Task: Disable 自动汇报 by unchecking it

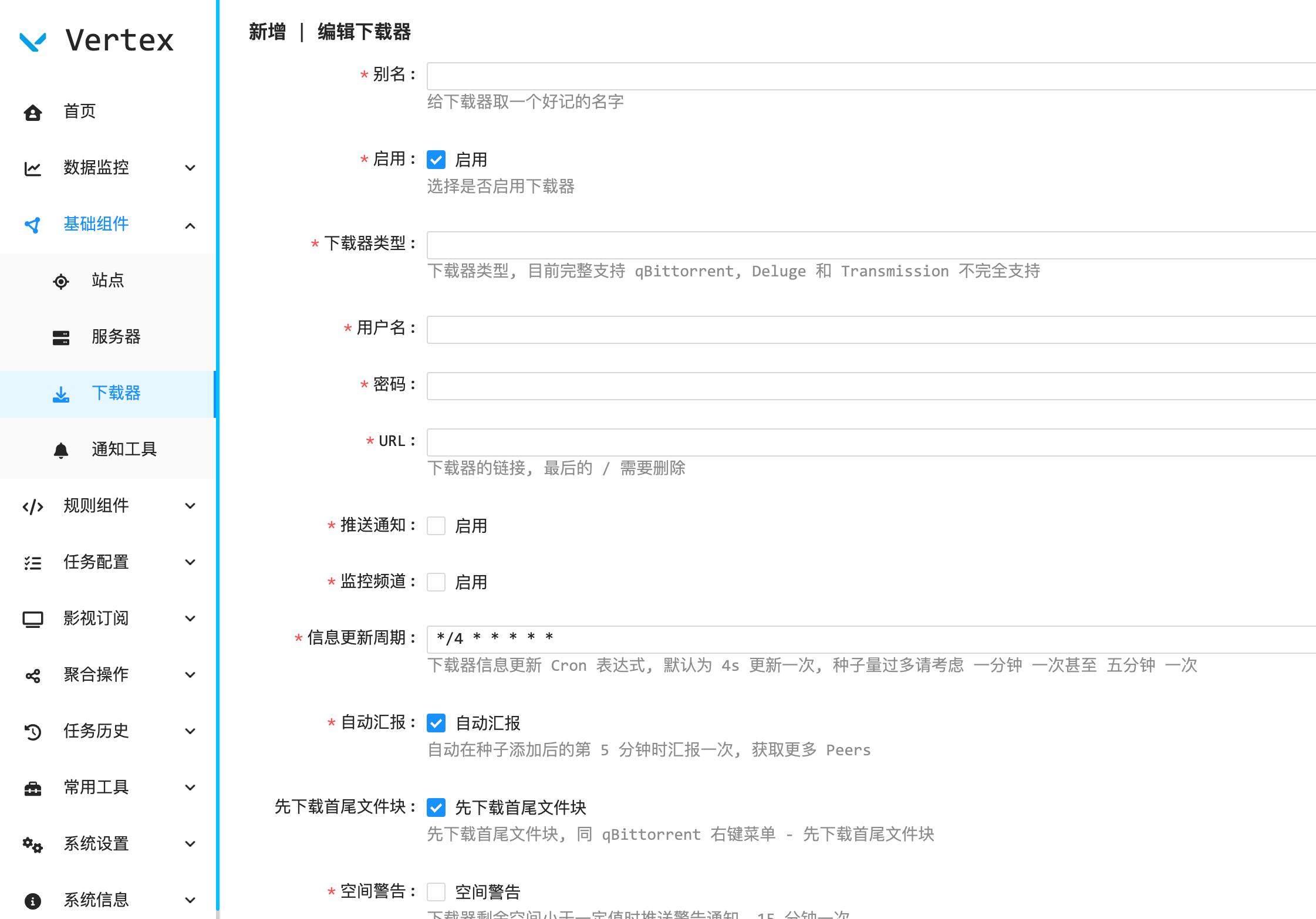Action: click(x=436, y=723)
